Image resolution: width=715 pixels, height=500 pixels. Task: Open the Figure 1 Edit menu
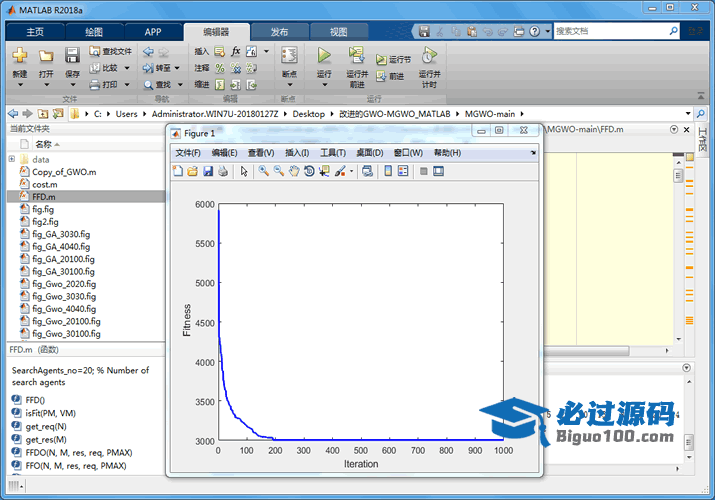[224, 153]
